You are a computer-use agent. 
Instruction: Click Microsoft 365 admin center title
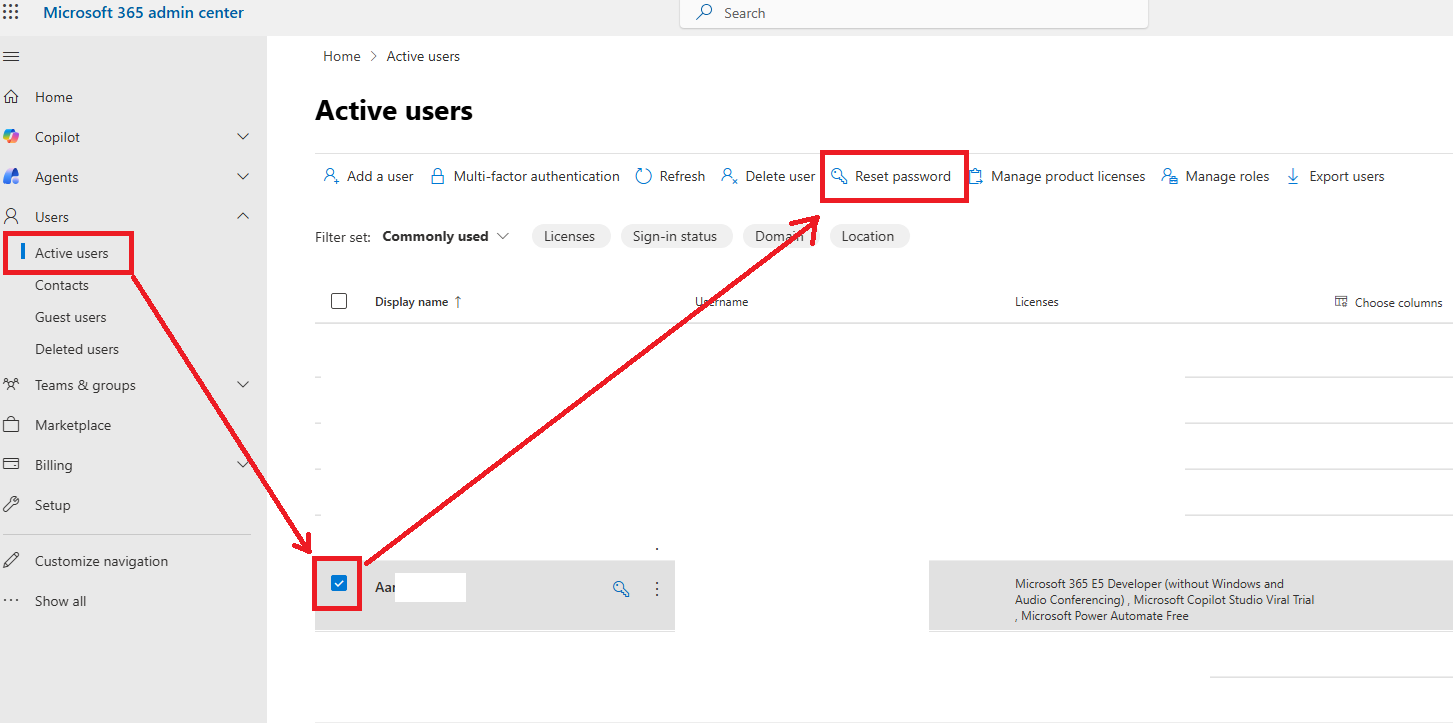point(144,13)
